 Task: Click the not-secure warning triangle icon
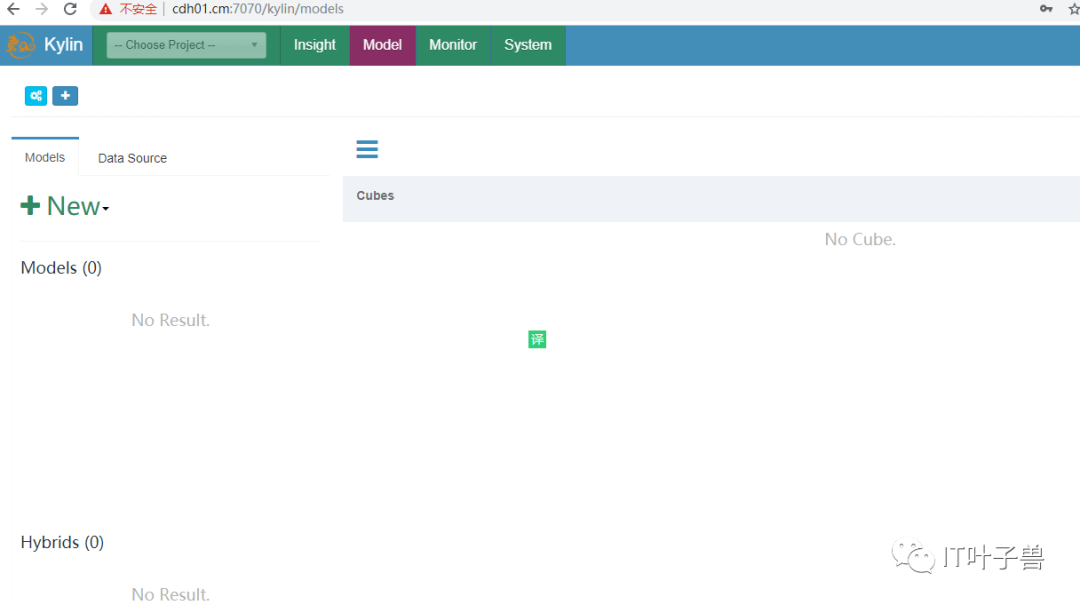(105, 9)
